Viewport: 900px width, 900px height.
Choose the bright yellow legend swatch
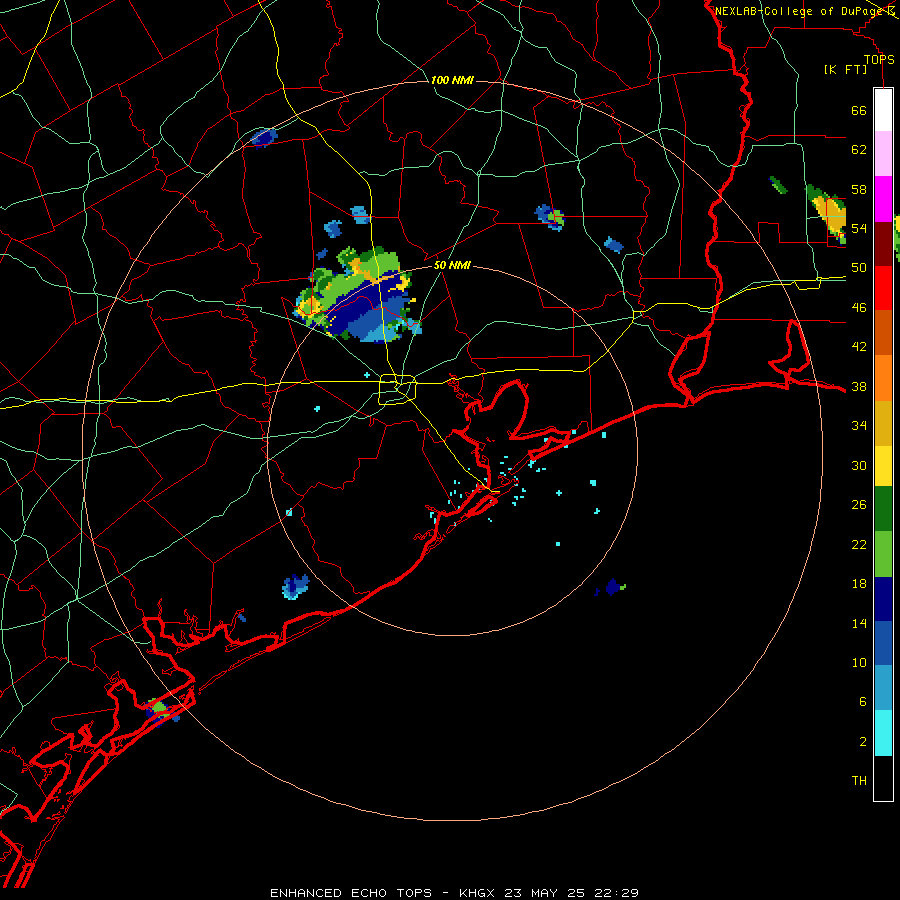(x=883, y=466)
